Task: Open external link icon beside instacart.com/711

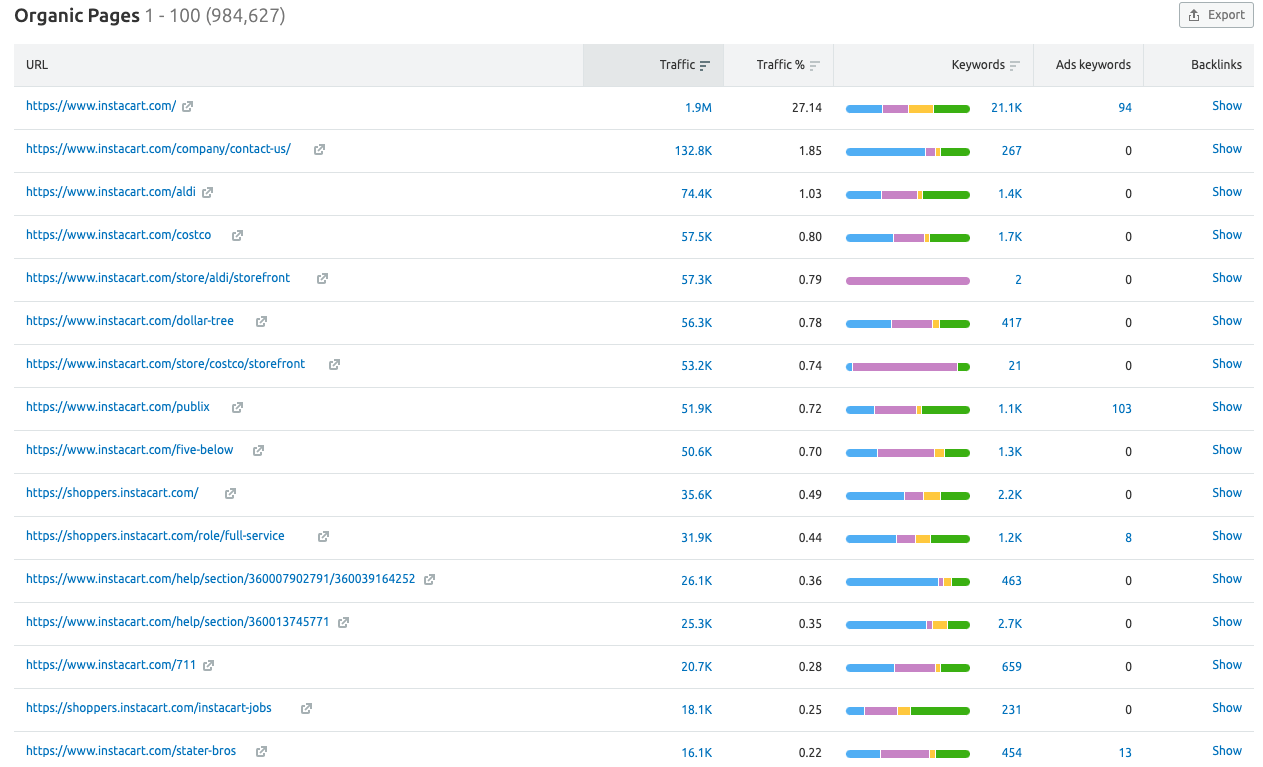Action: pos(209,665)
